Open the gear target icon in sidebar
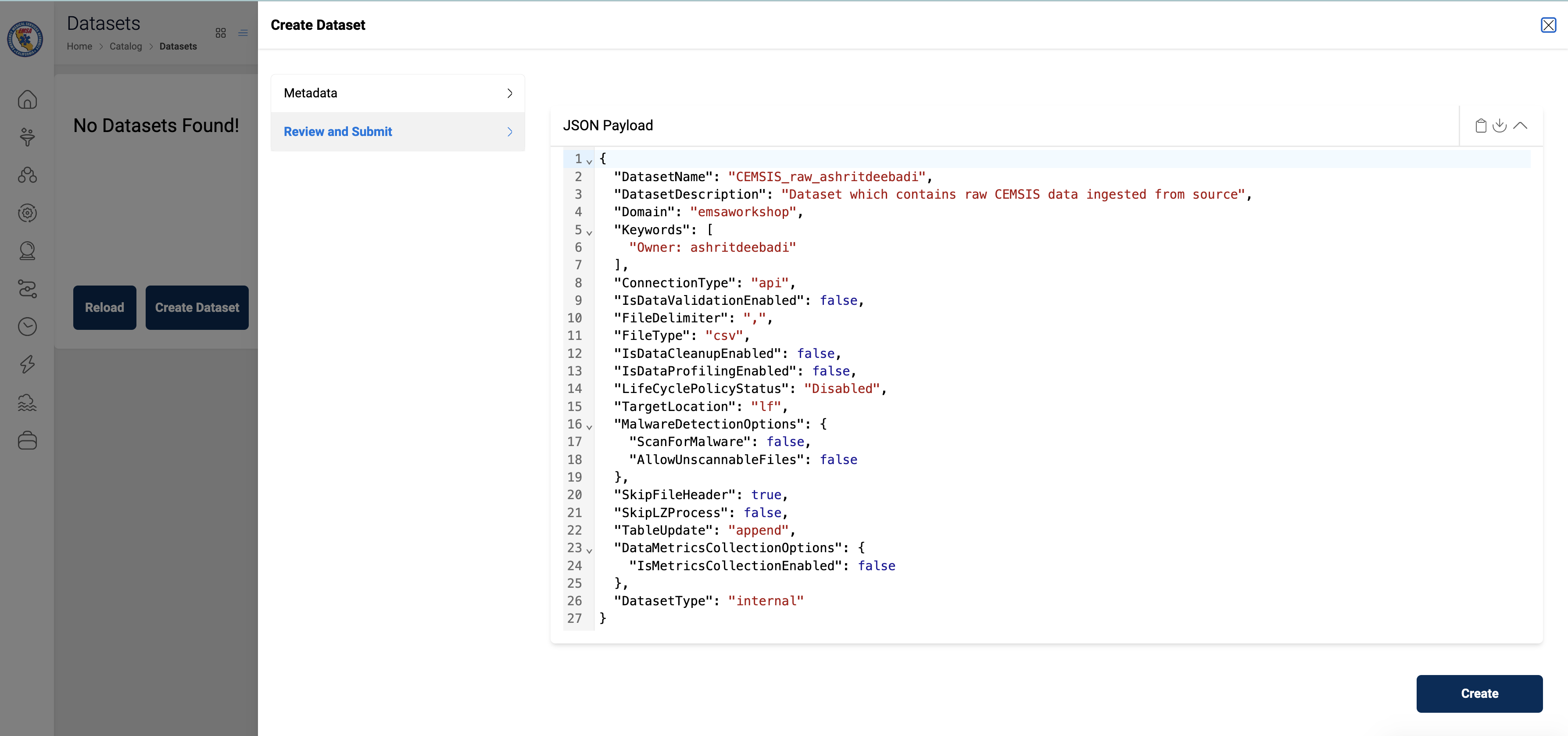Image resolution: width=1568 pixels, height=736 pixels. pos(27,213)
